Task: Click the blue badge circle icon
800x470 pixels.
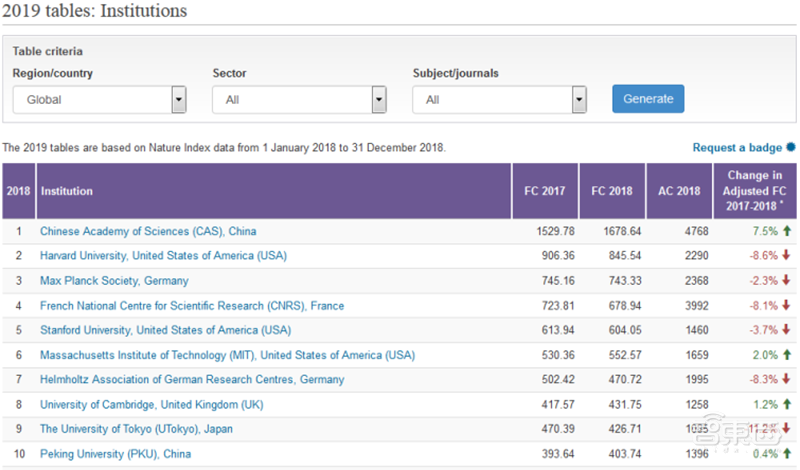Action: (791, 148)
